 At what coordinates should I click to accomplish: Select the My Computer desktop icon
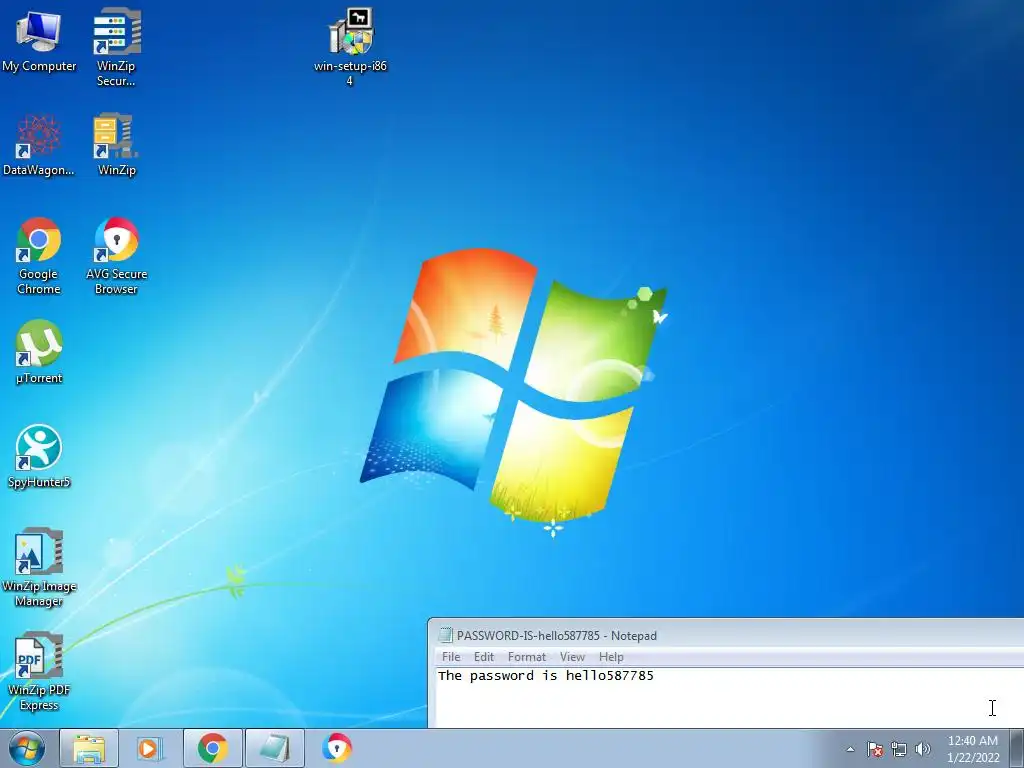pyautogui.click(x=39, y=41)
